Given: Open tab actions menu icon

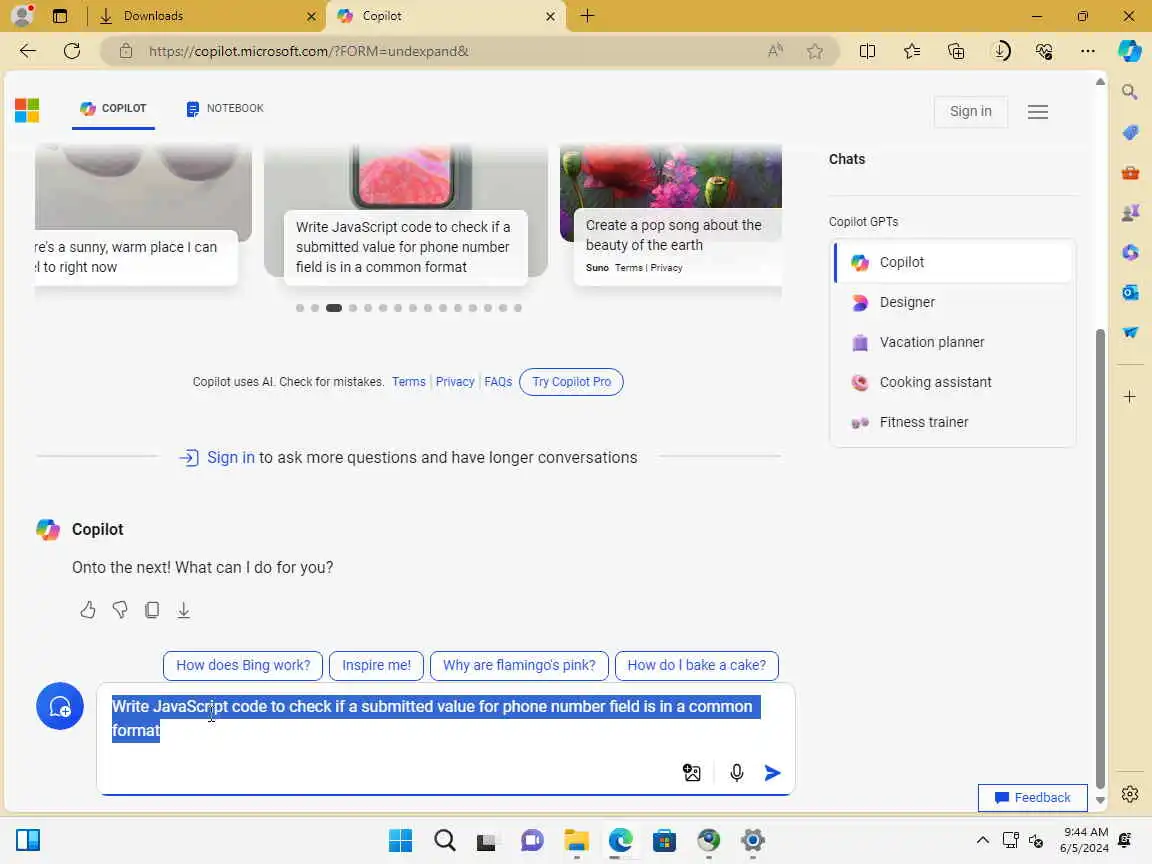Looking at the screenshot, I should (x=60, y=15).
